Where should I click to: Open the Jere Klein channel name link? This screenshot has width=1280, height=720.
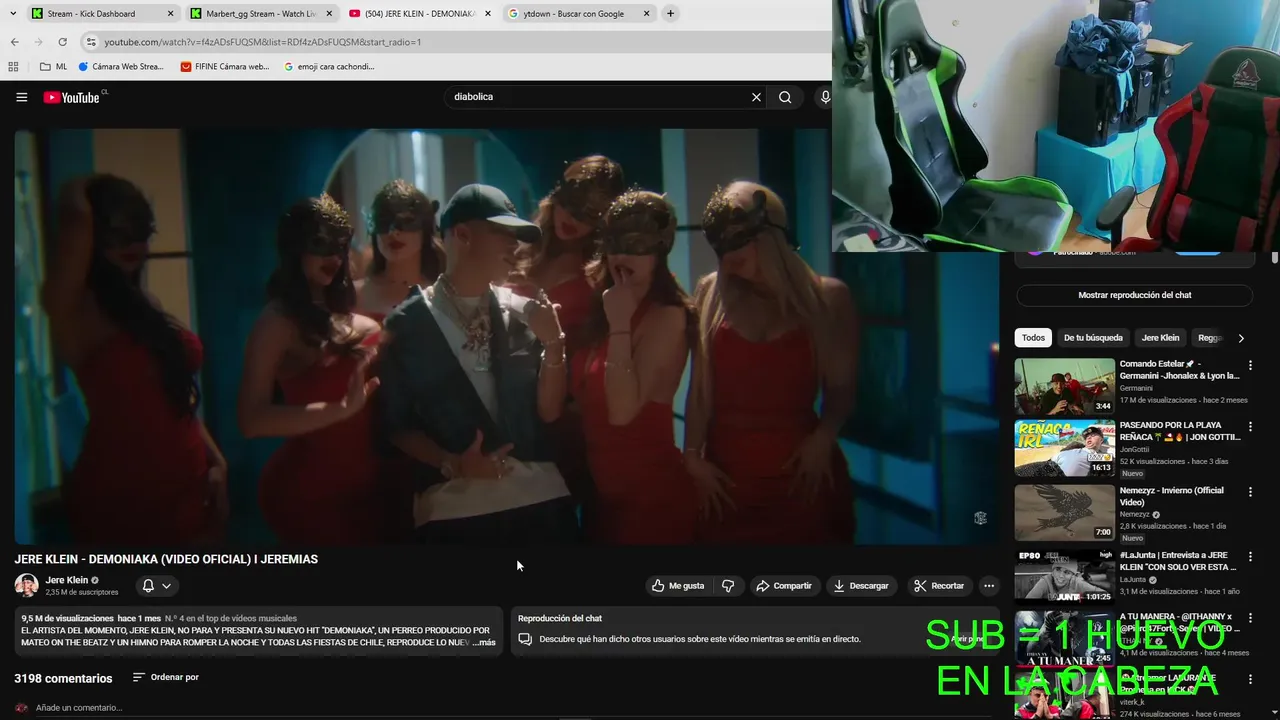click(66, 580)
